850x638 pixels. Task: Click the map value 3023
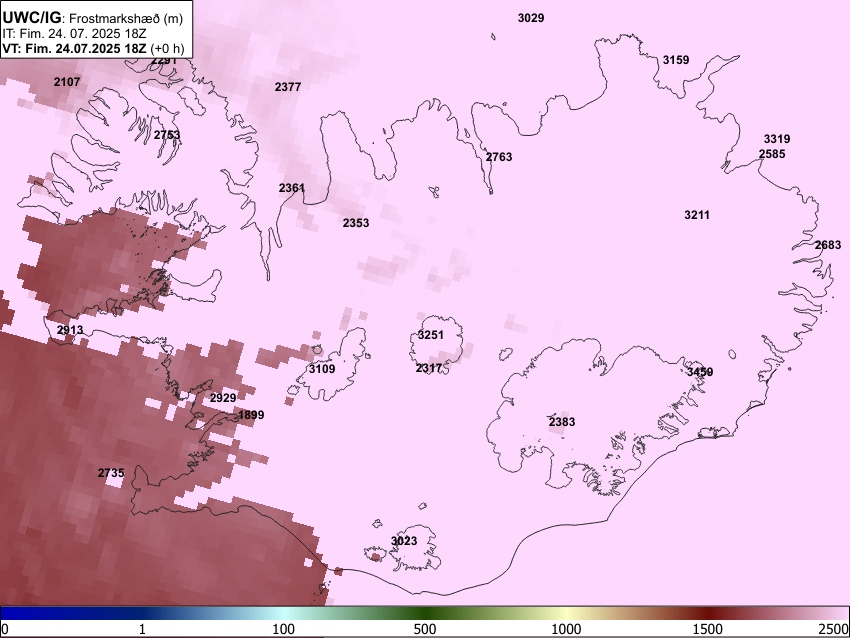point(404,541)
